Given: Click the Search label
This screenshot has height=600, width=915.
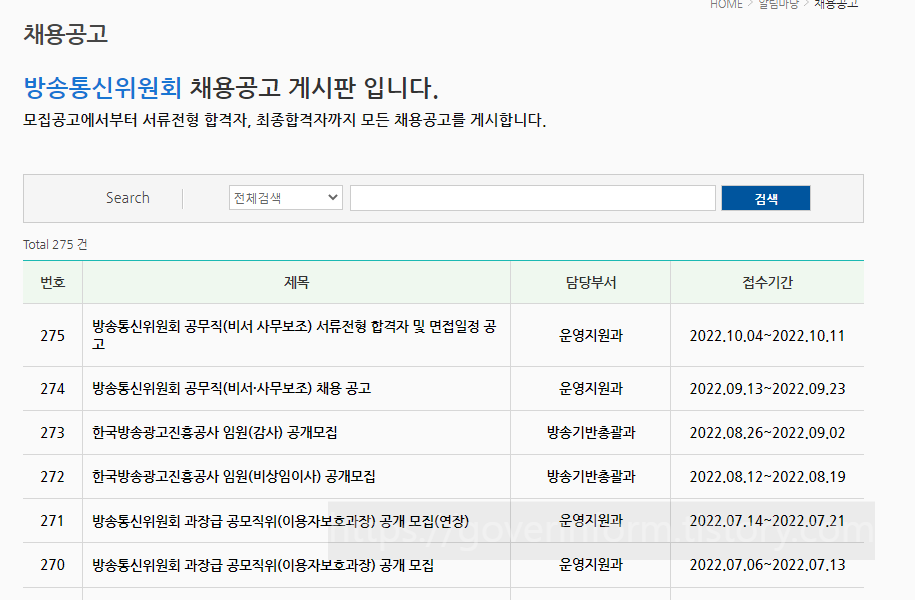Looking at the screenshot, I should click(128, 198).
